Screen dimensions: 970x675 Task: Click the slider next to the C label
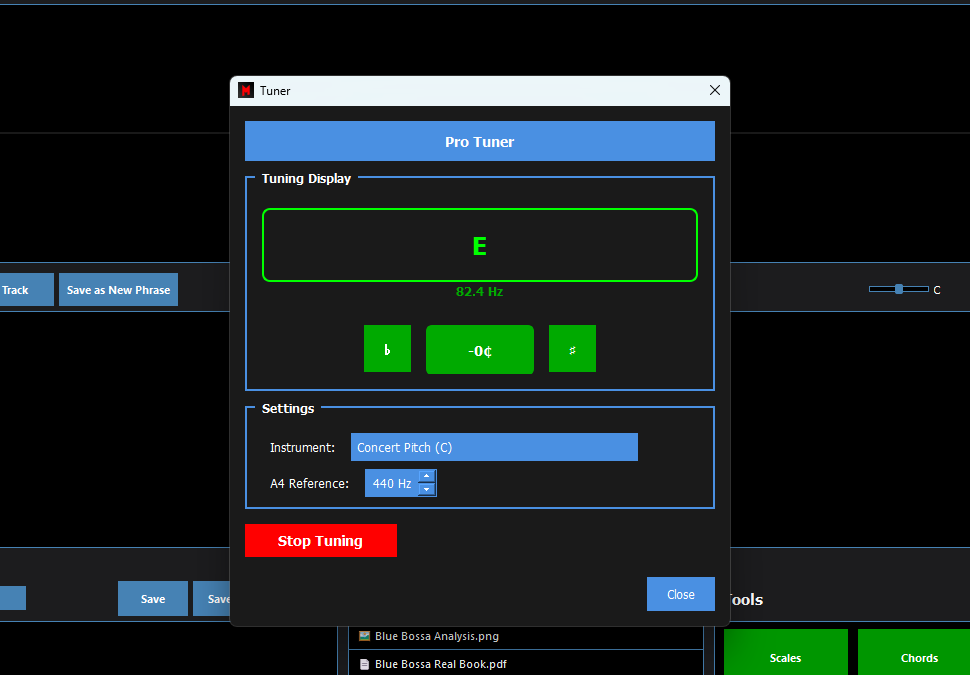coord(898,289)
